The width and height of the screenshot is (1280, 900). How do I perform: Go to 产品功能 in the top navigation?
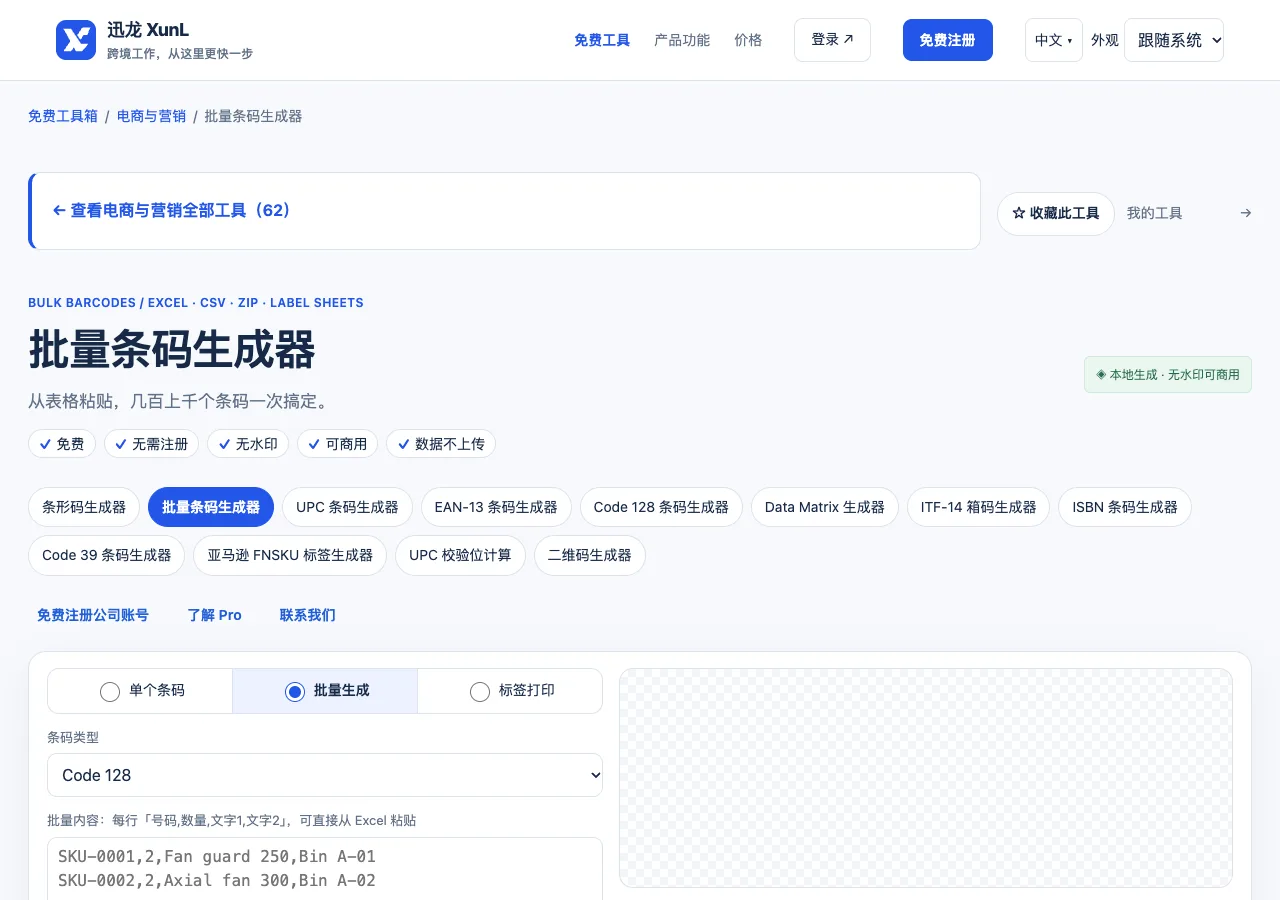pos(682,40)
